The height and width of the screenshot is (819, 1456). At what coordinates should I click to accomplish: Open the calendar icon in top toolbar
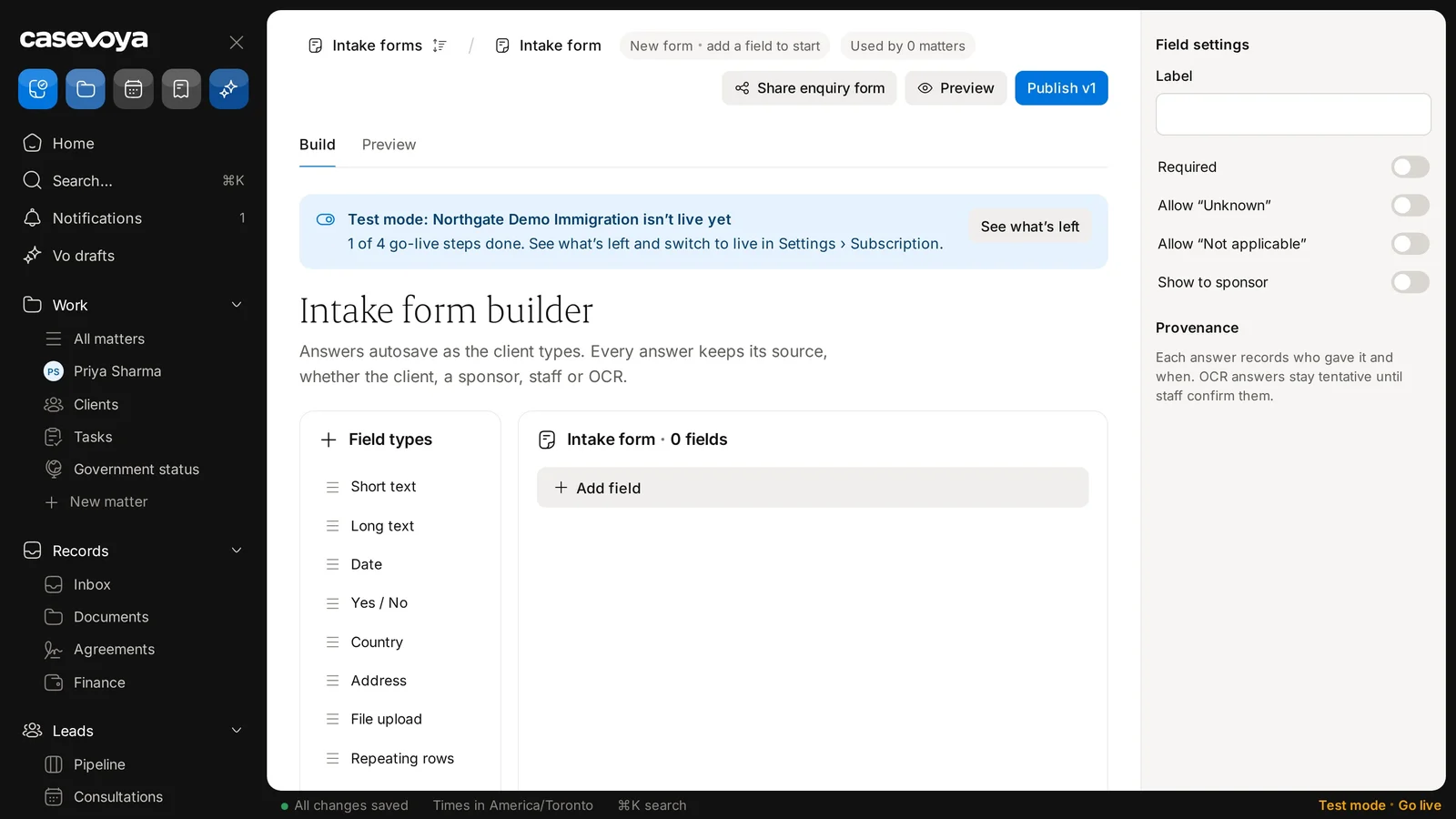coord(133,89)
